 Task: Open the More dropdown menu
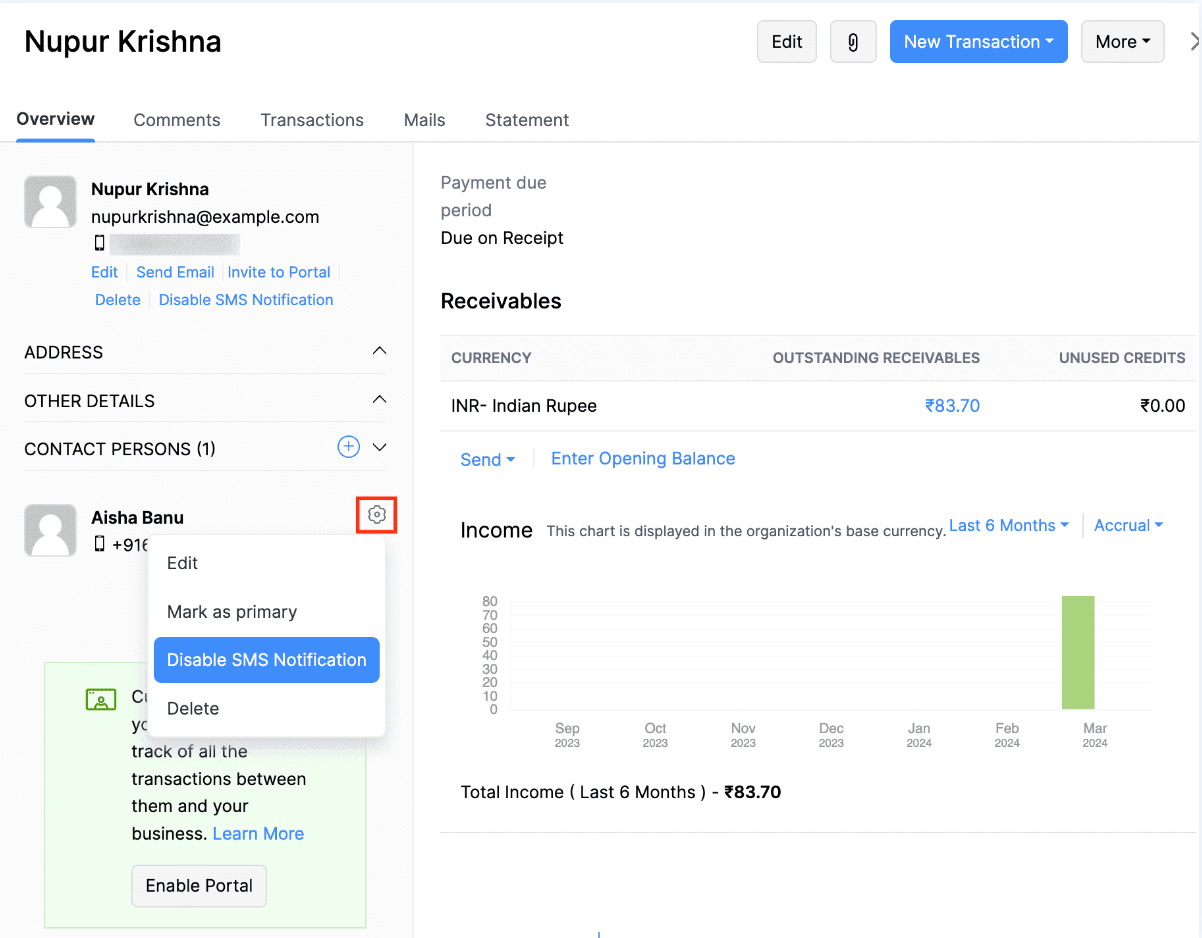[1122, 42]
